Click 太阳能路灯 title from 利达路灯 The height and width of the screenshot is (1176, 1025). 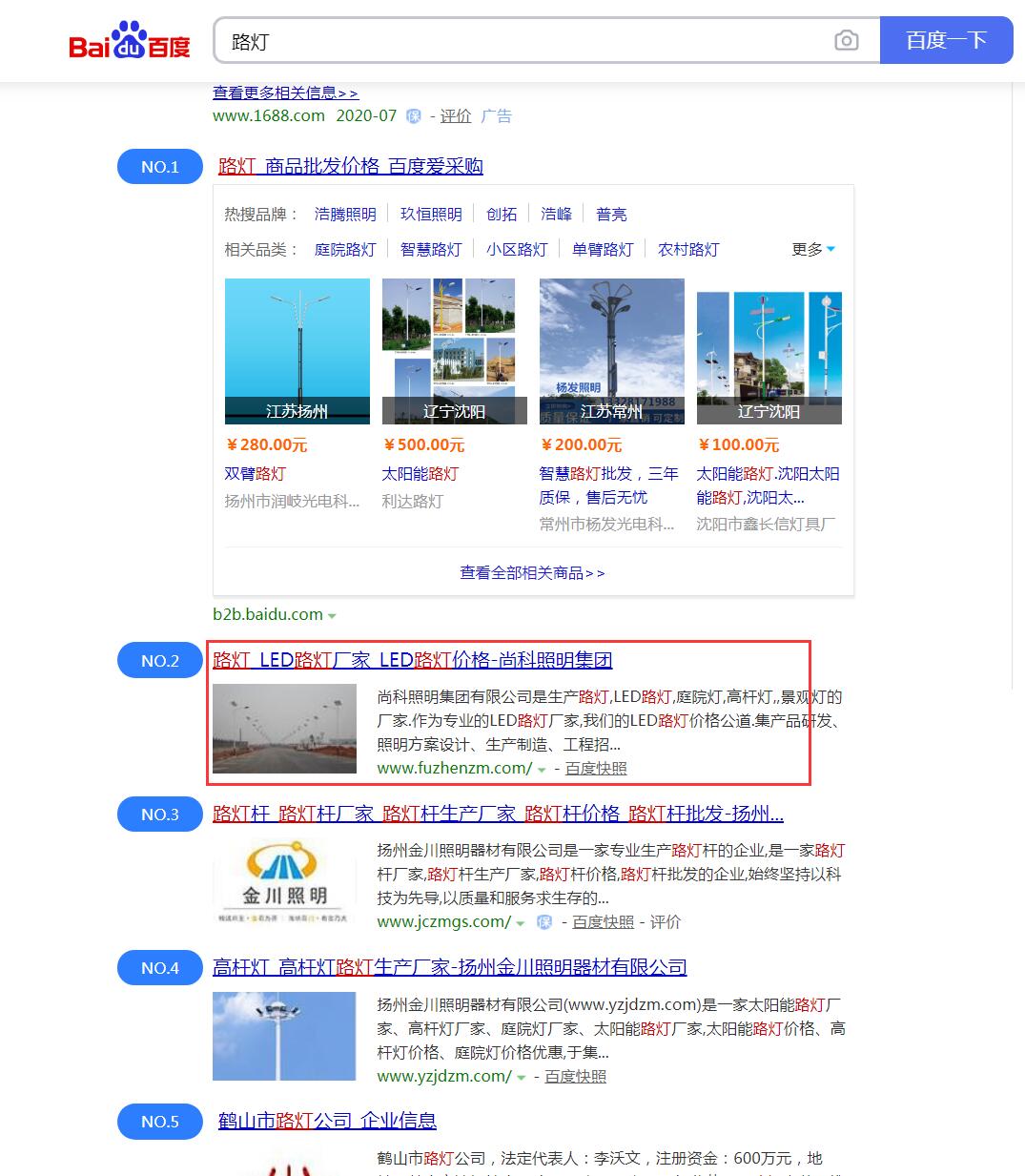click(420, 474)
